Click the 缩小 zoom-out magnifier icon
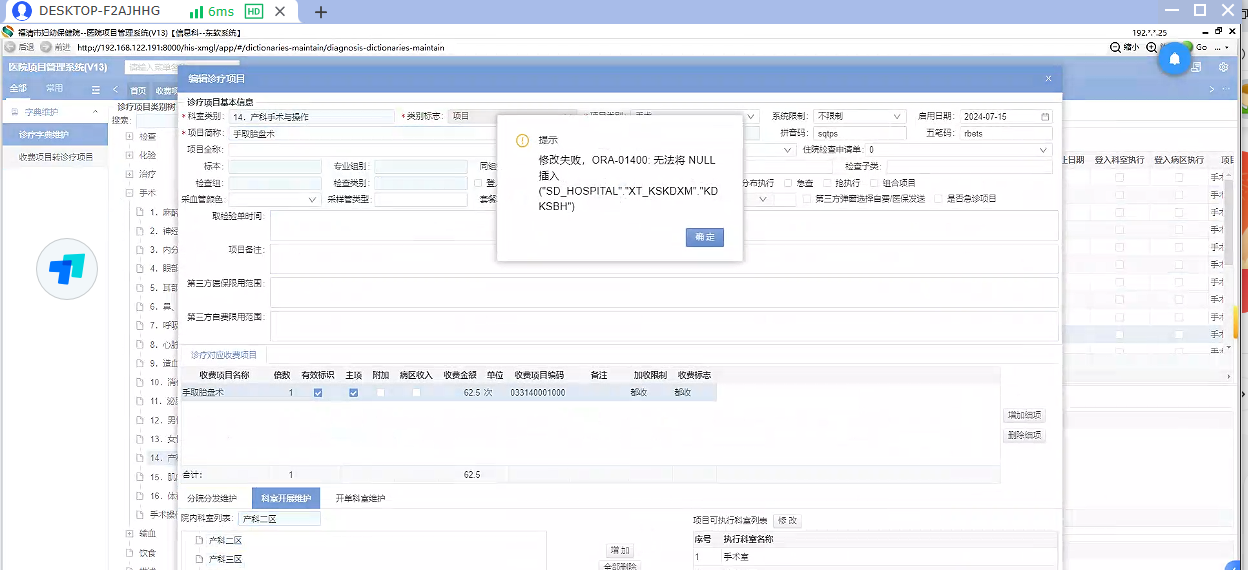This screenshot has height=570, width=1248. [x=1116, y=47]
